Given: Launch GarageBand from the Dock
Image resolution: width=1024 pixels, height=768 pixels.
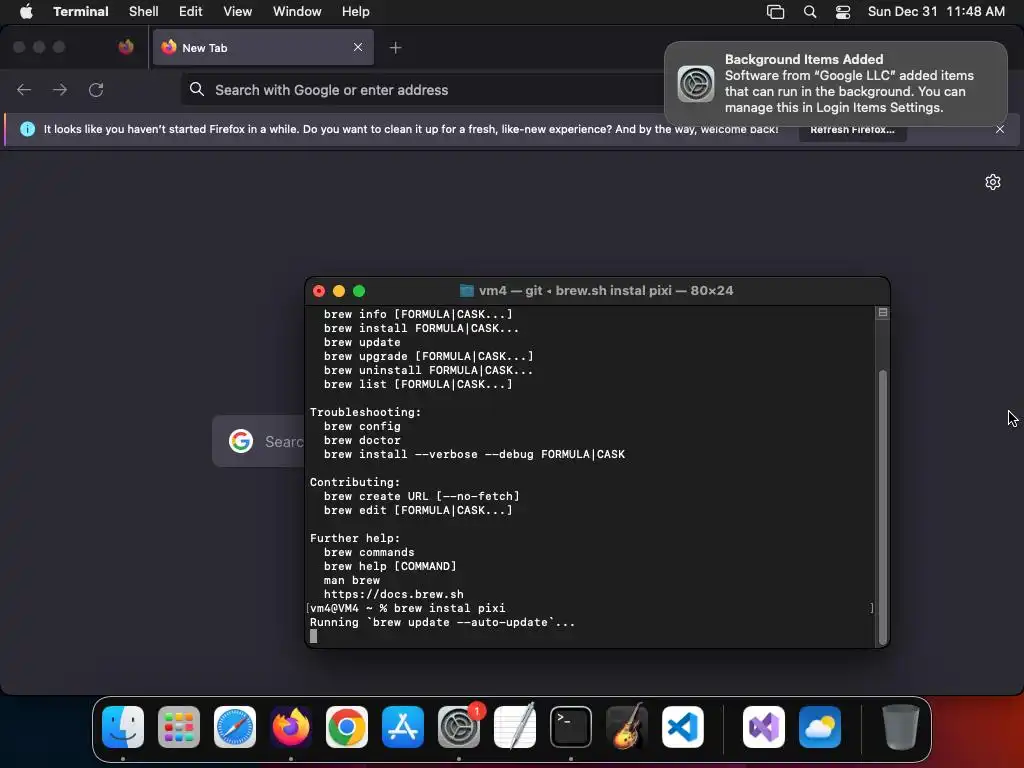Looking at the screenshot, I should click(627, 726).
